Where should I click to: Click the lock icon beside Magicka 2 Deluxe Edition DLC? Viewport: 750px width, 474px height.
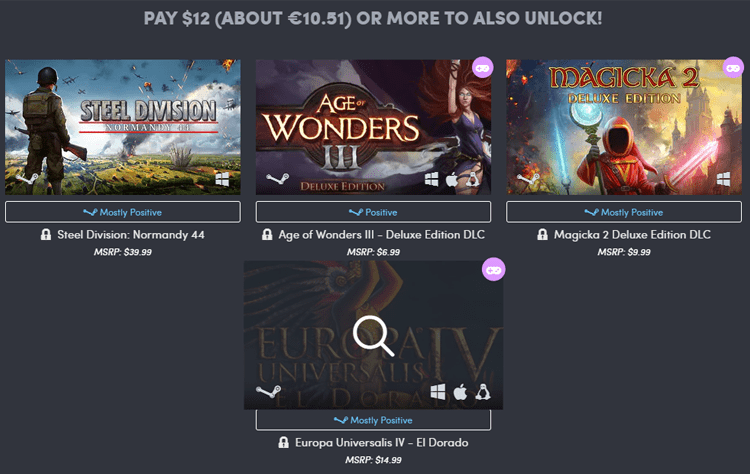[x=542, y=234]
